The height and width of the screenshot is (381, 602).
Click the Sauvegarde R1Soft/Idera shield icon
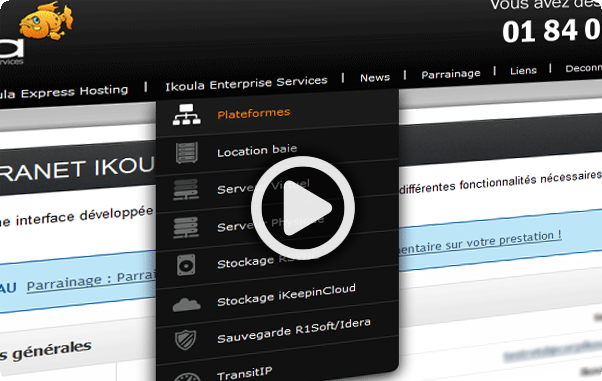click(185, 340)
